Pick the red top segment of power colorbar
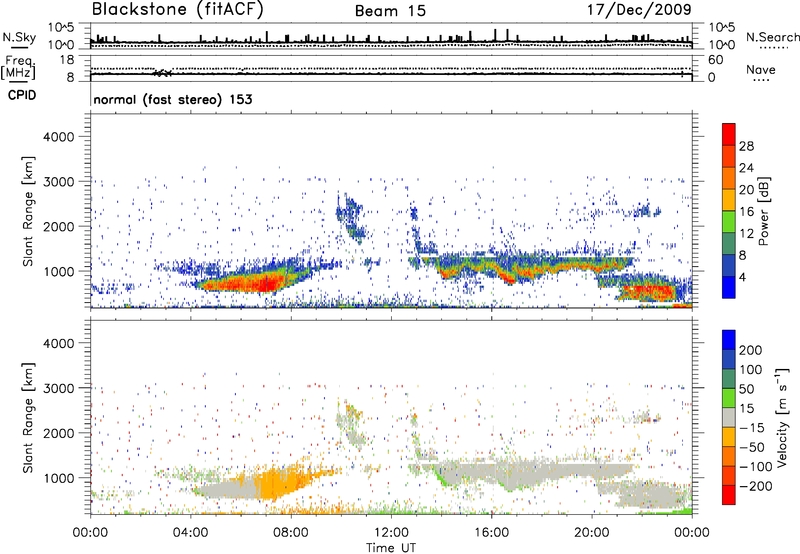 [729, 134]
